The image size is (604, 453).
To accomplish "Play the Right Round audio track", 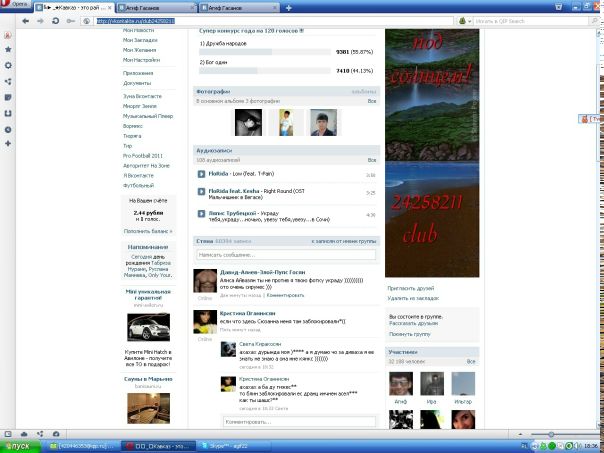I will [201, 193].
